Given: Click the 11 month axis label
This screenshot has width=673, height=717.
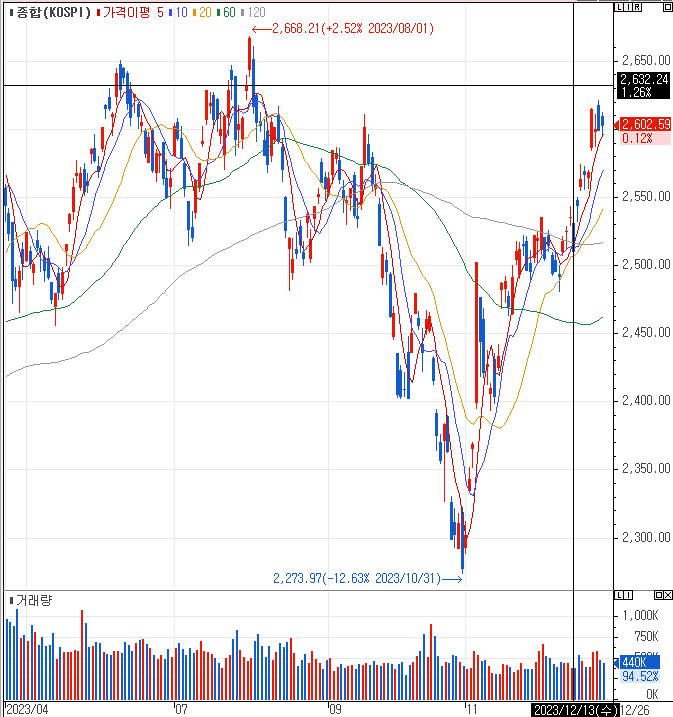Looking at the screenshot, I should point(471,710).
